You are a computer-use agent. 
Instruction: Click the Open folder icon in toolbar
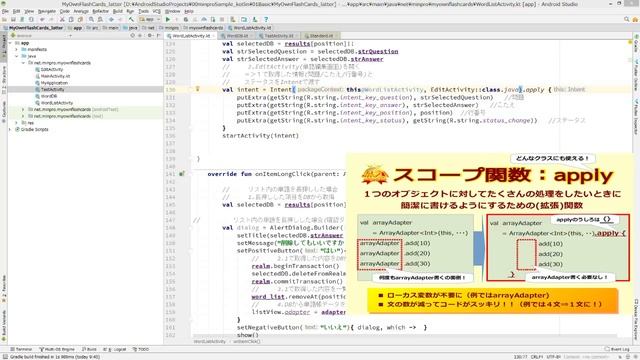[4, 19]
